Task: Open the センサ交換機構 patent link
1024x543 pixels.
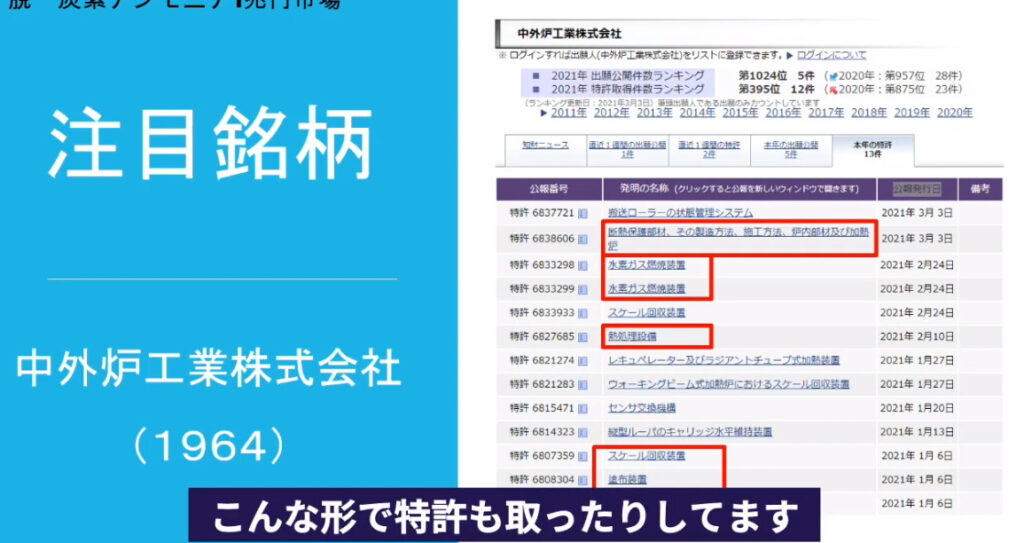Action: tap(641, 408)
